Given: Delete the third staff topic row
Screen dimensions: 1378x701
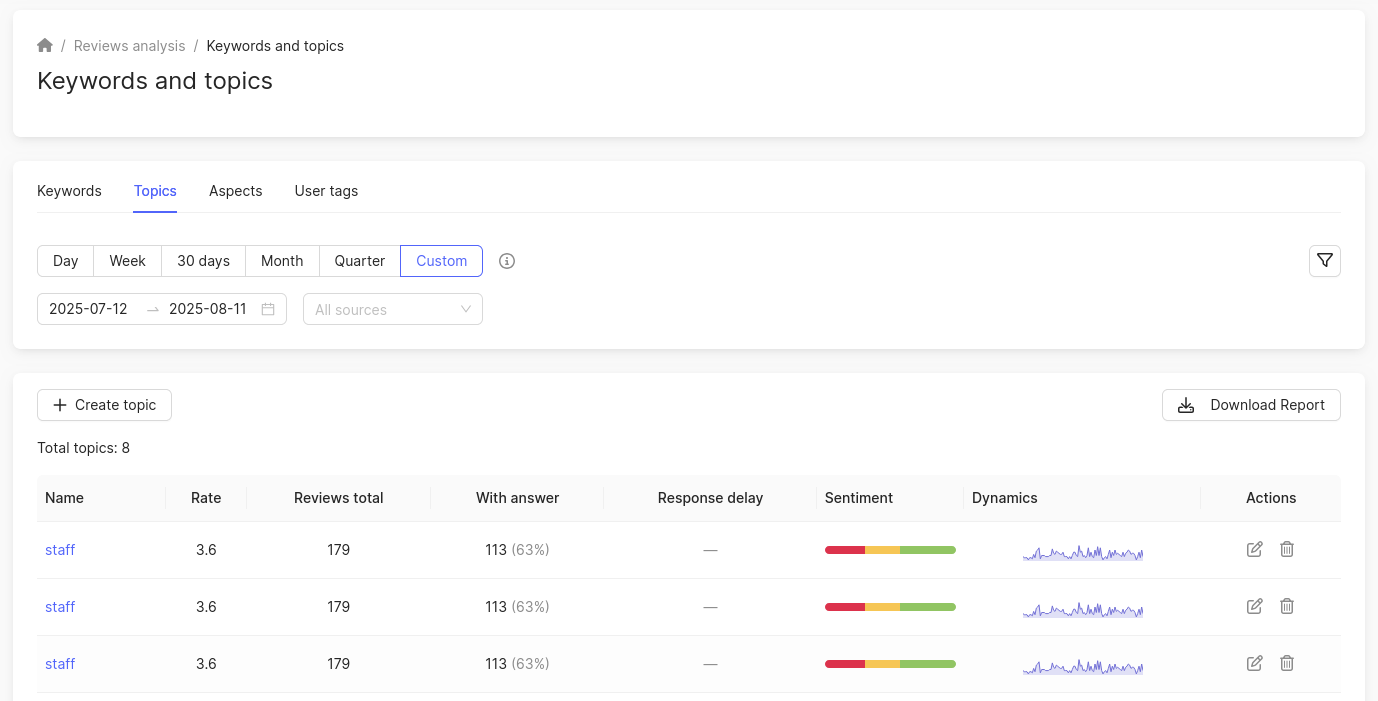Looking at the screenshot, I should click(1287, 663).
